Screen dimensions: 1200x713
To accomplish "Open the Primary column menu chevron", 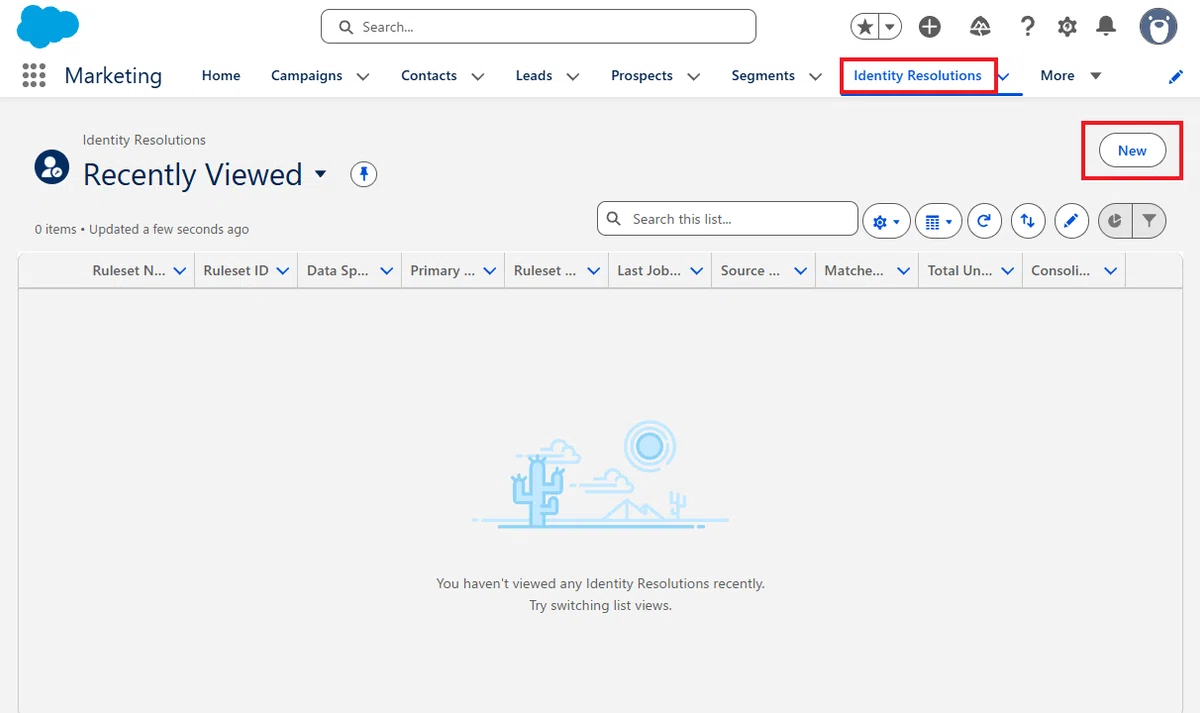I will pyautogui.click(x=490, y=271).
